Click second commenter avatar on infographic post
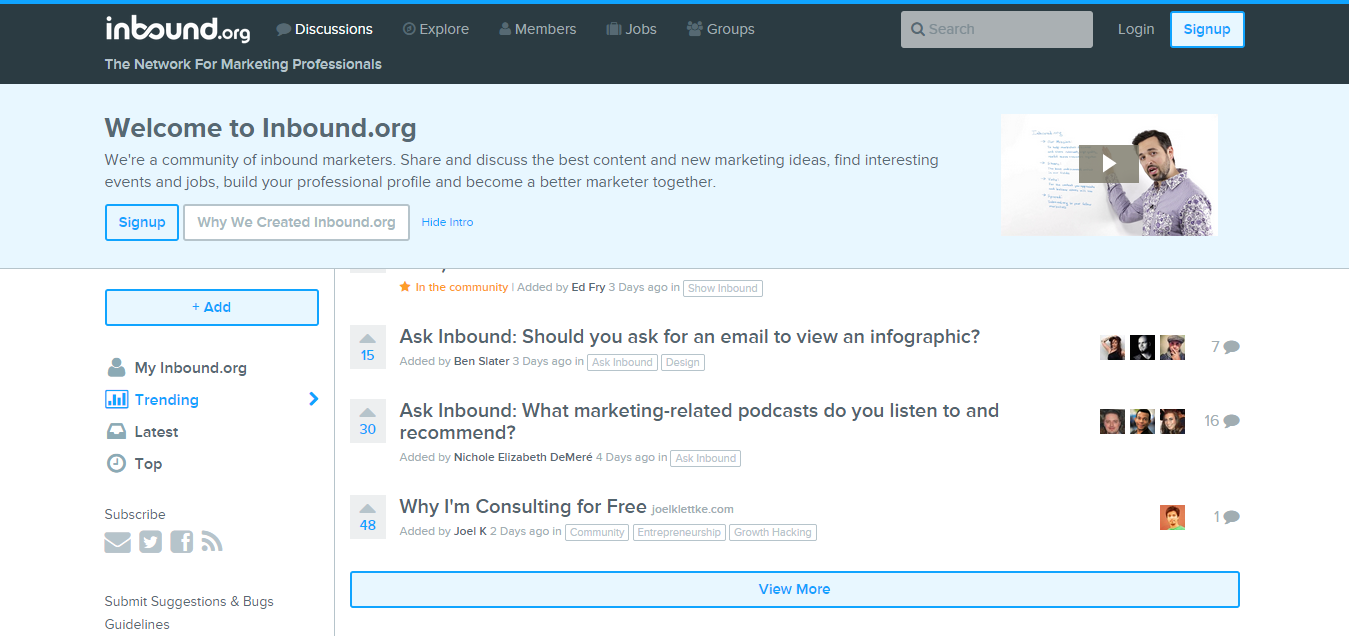This screenshot has height=636, width=1349. (x=1142, y=347)
